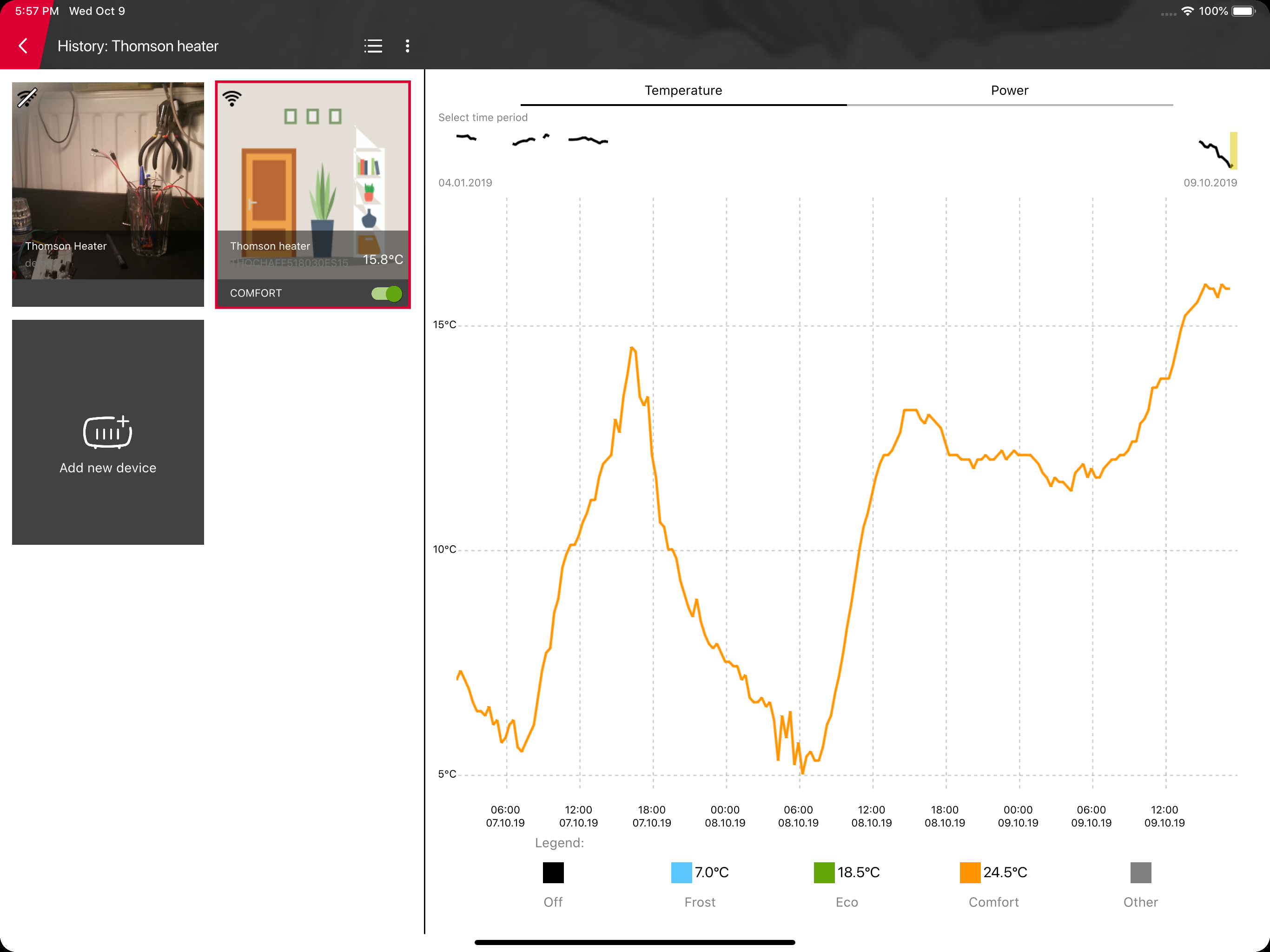The width and height of the screenshot is (1270, 952).
Task: Tap the home indicator bar at bottom
Action: click(635, 942)
